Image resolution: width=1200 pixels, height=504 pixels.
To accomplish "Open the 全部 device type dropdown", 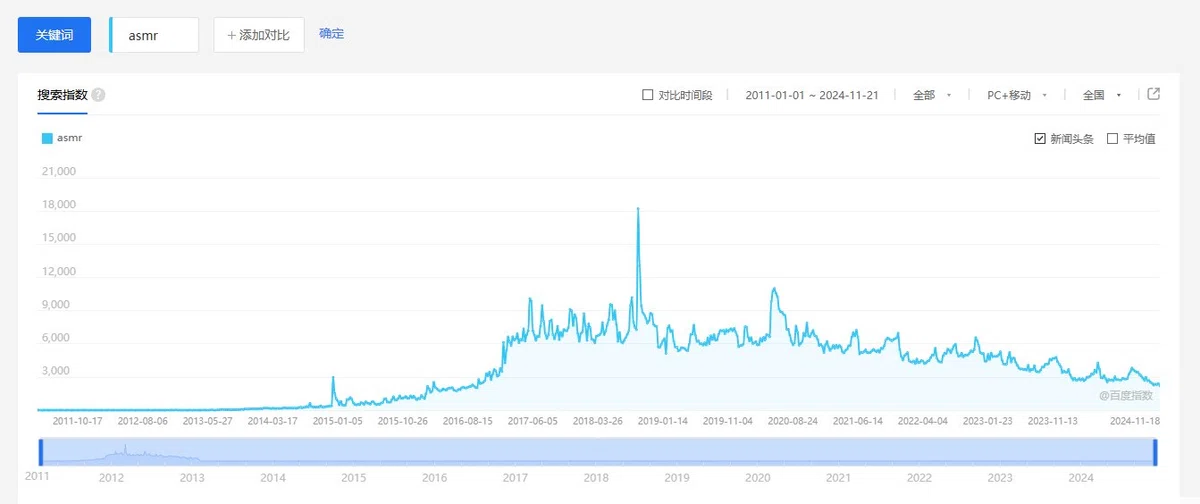I will [931, 95].
